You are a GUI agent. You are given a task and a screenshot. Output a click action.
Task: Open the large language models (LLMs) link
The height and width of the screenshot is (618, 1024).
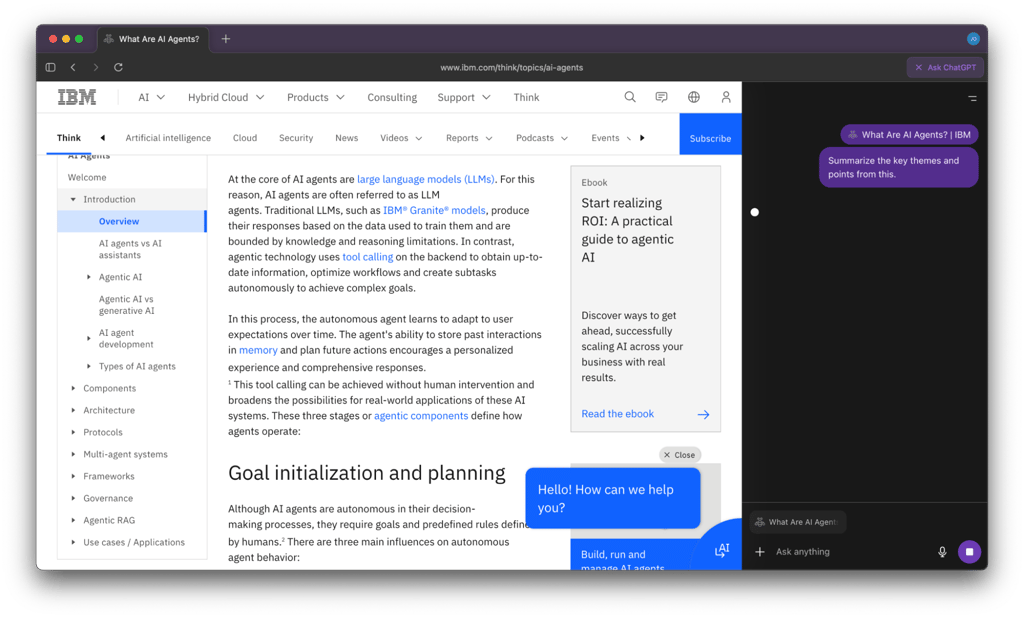click(426, 179)
